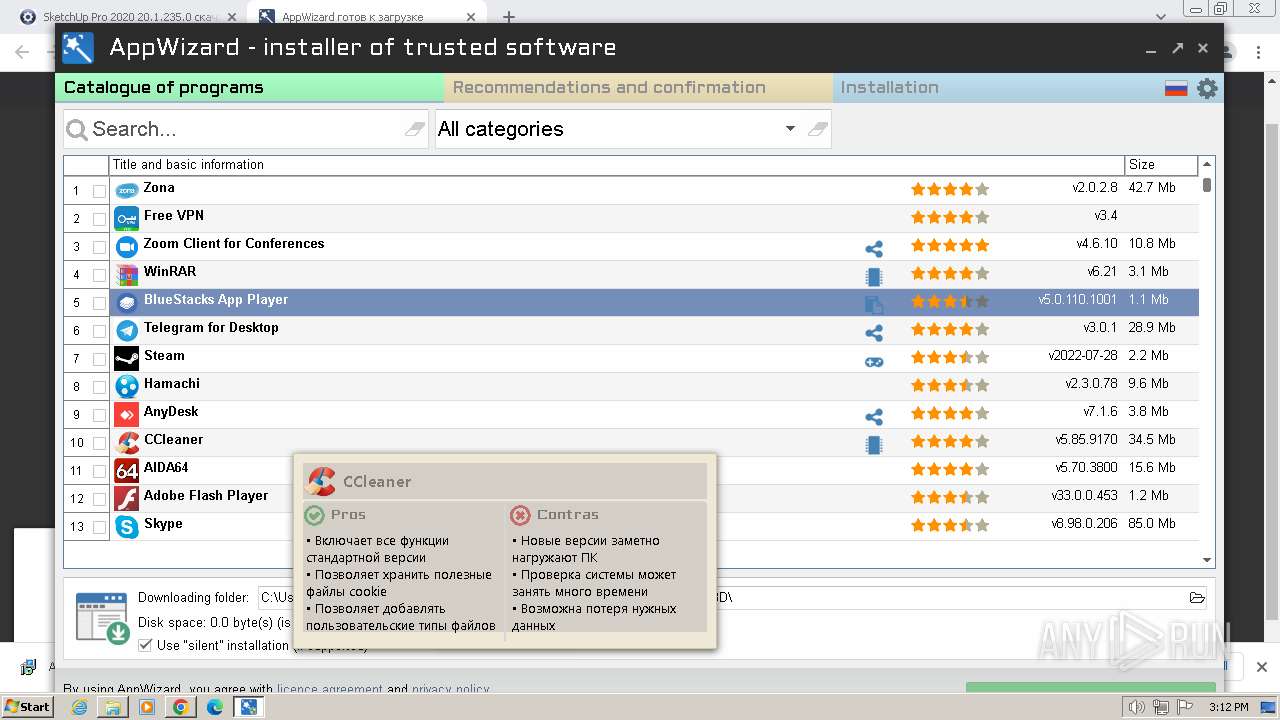Click the AIDA64 icon
Screen dimensions: 1280x720
[x=126, y=470]
